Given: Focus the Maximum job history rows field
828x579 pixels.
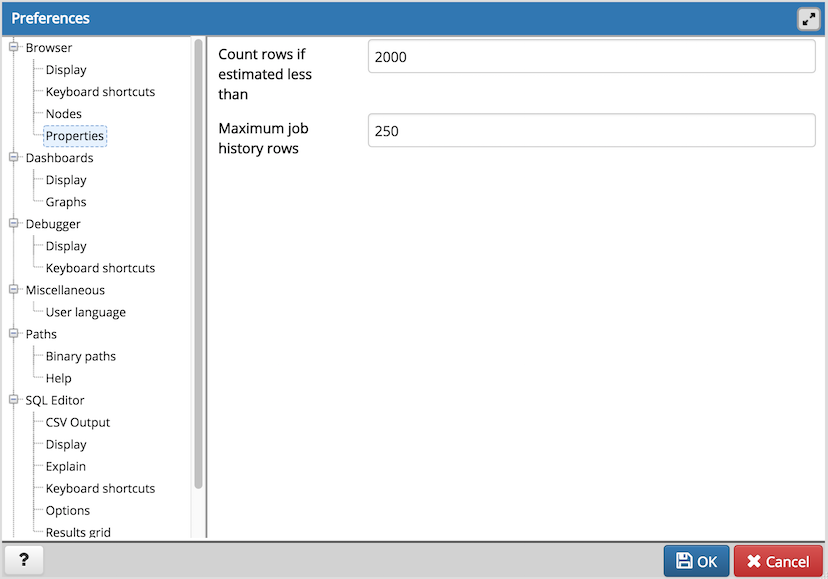Looking at the screenshot, I should [x=591, y=131].
